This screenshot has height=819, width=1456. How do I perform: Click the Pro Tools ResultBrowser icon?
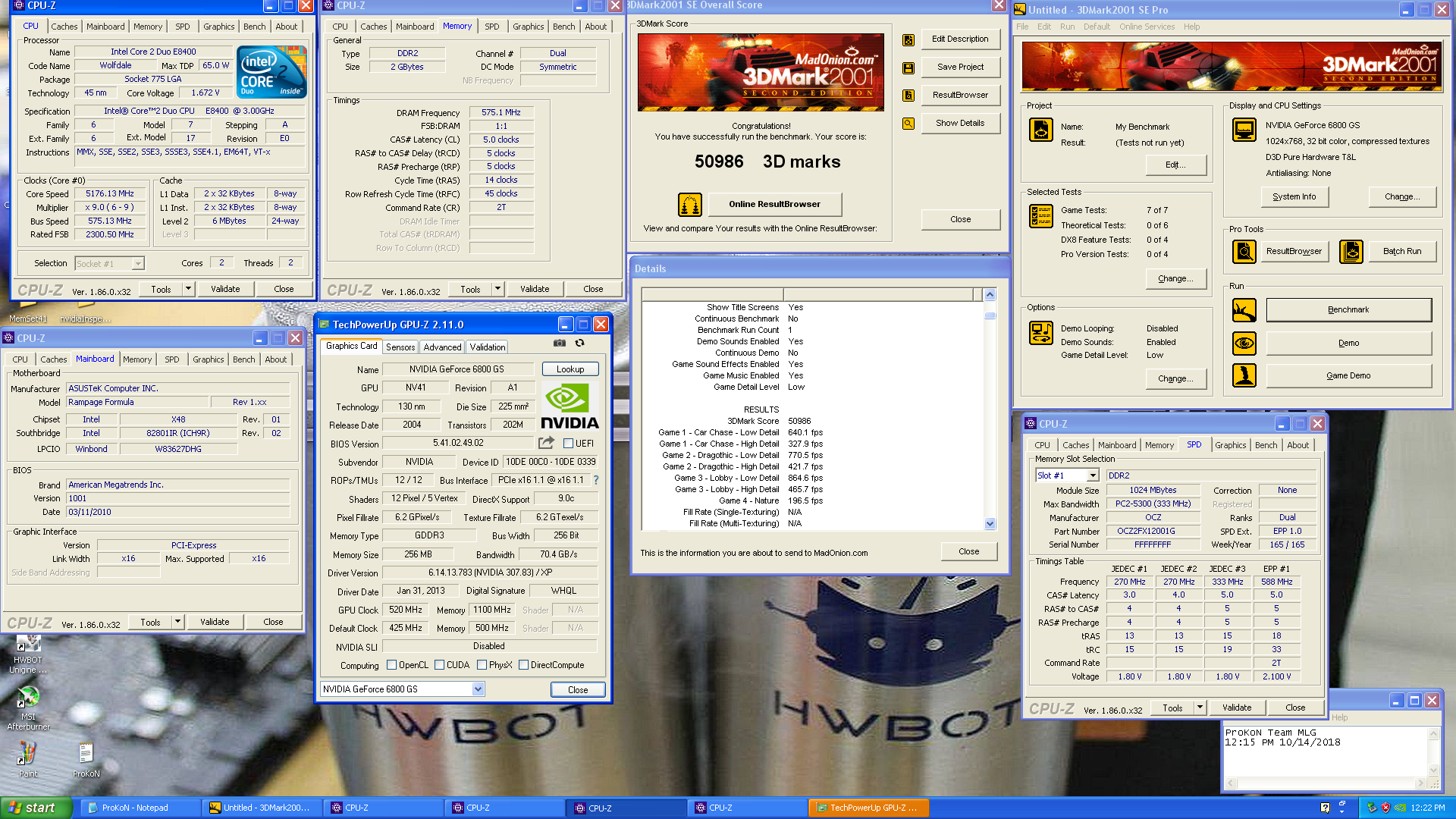coord(1244,251)
